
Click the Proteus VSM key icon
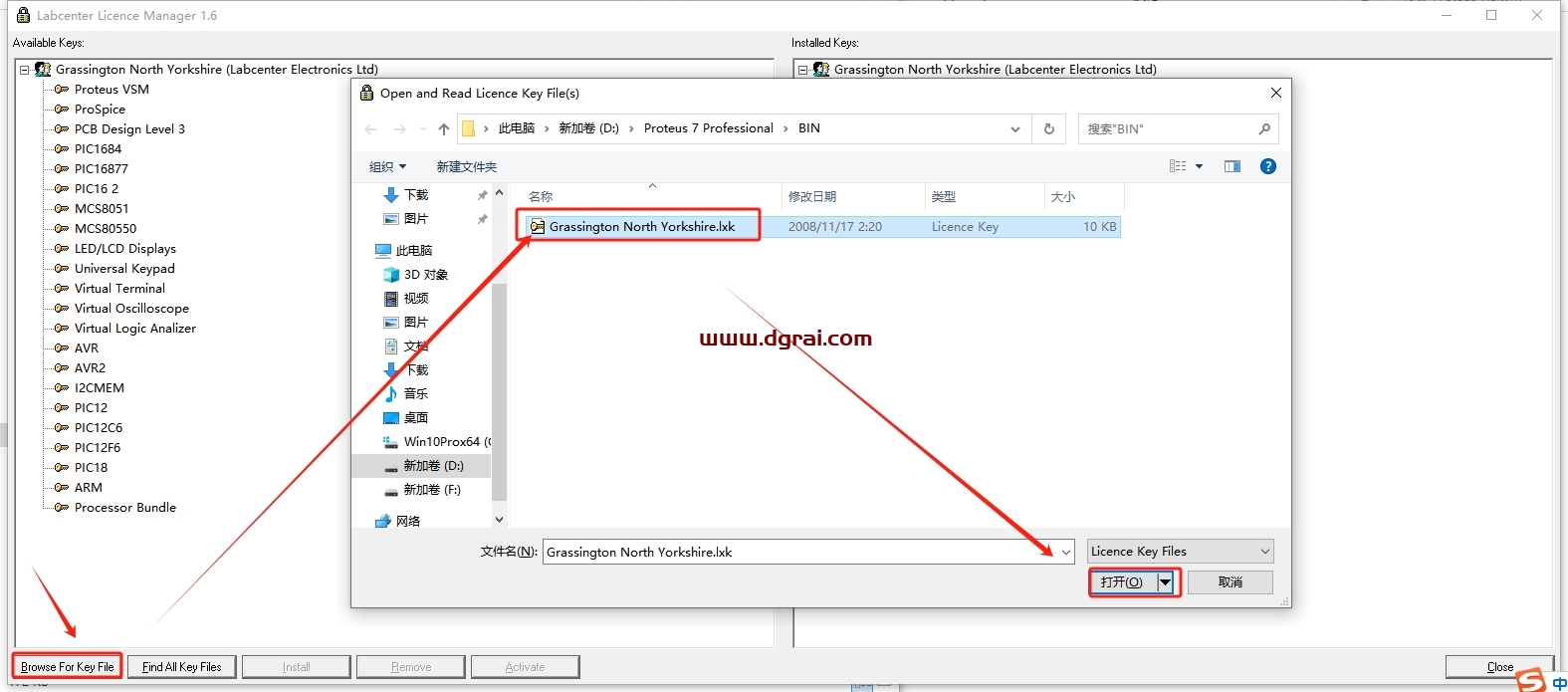[62, 90]
